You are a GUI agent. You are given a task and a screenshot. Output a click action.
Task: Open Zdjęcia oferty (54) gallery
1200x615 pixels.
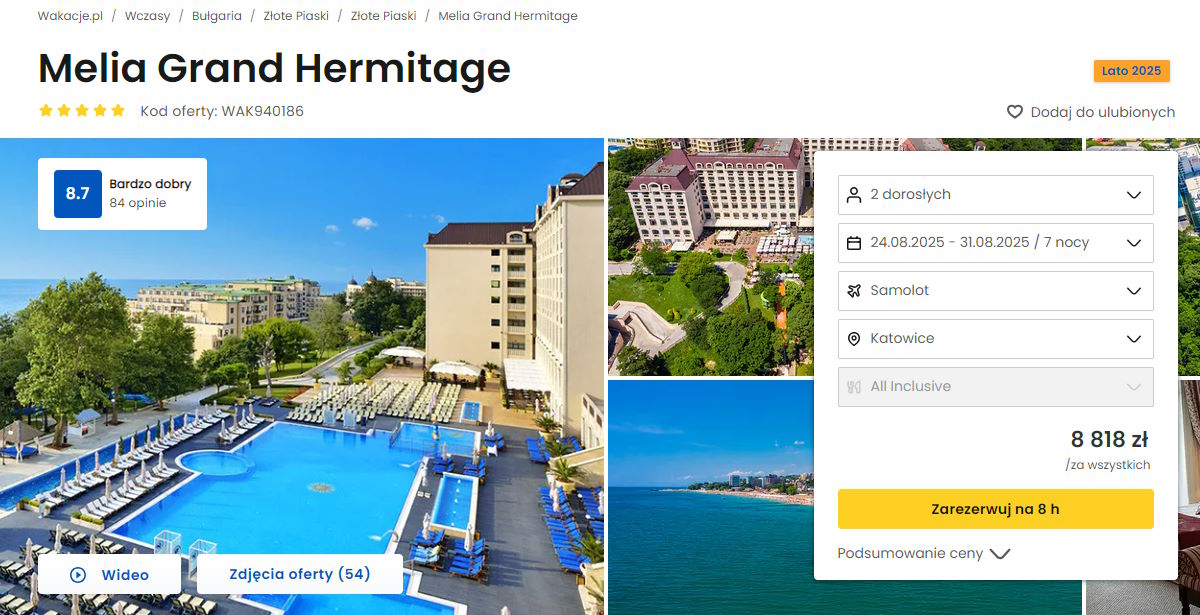[300, 574]
